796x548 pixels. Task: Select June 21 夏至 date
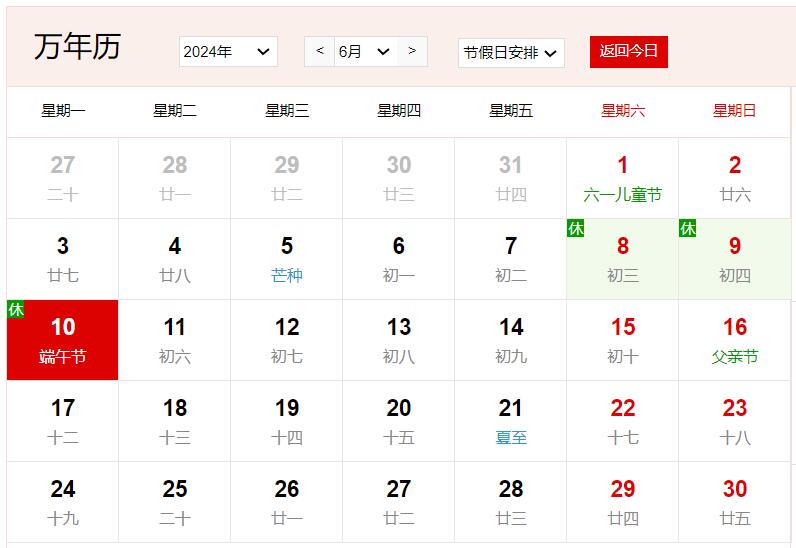coord(511,421)
